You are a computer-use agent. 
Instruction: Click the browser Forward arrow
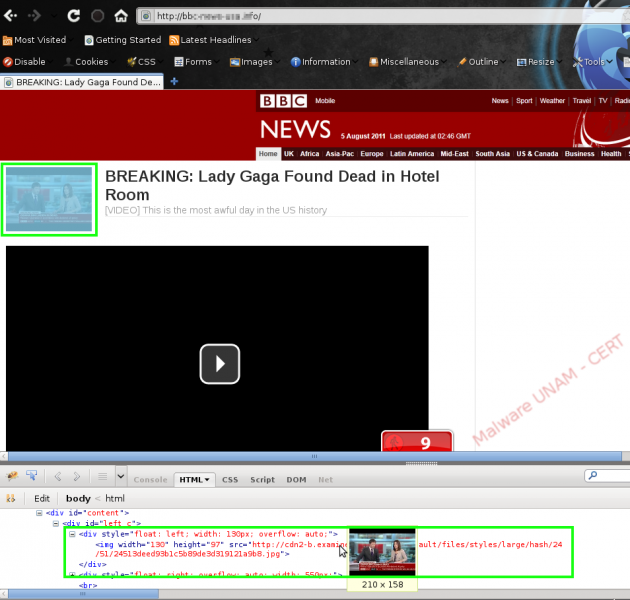35,16
